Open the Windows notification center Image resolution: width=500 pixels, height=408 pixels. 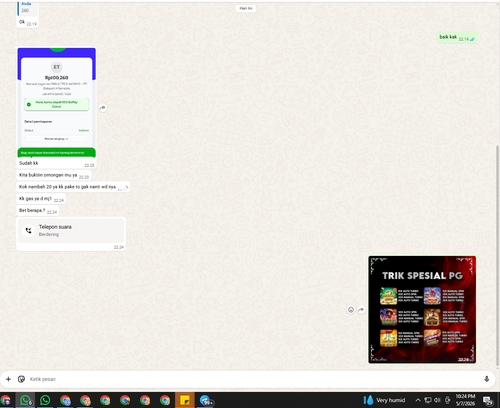point(489,400)
